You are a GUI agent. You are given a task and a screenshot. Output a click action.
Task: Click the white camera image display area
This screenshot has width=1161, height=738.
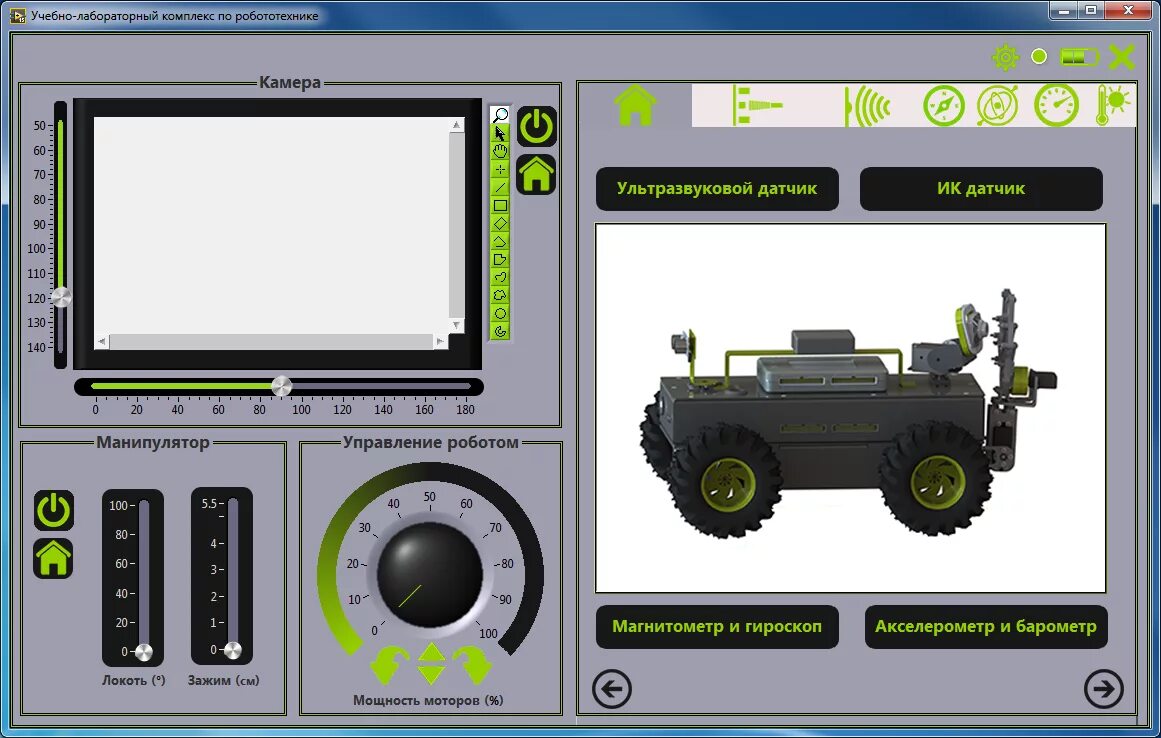pyautogui.click(x=271, y=225)
